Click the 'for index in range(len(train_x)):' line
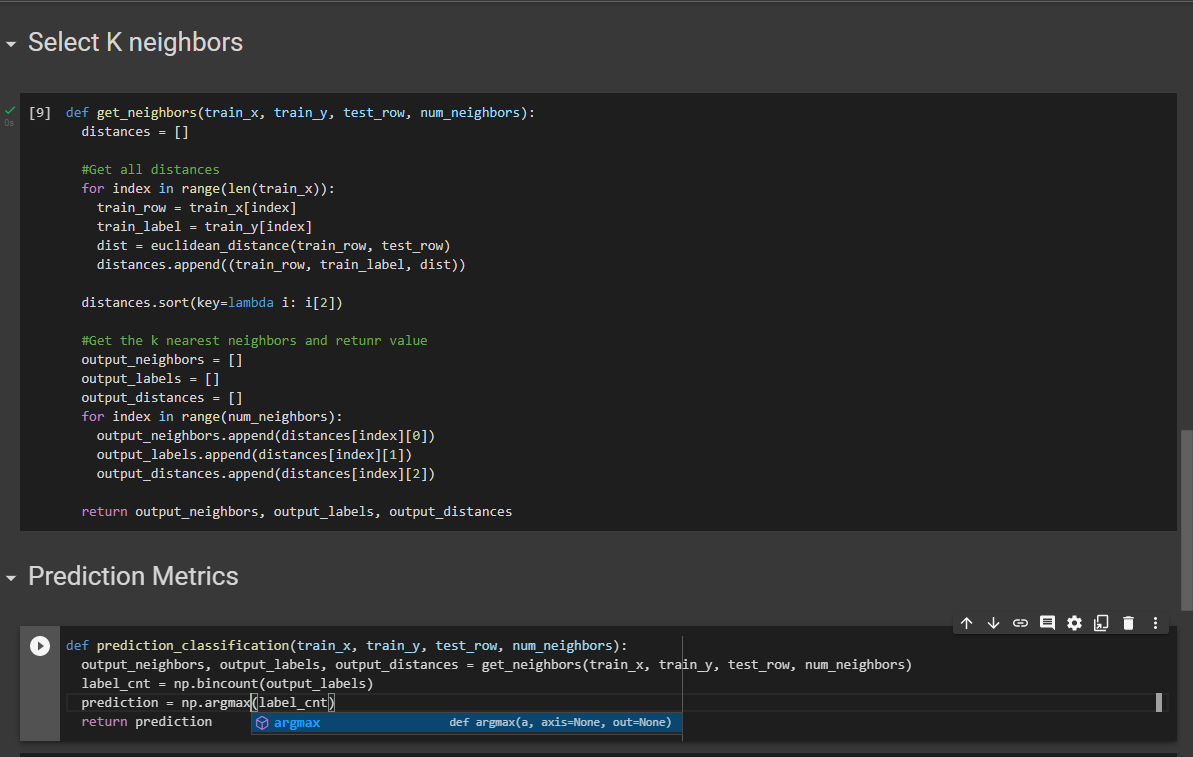 tap(208, 189)
